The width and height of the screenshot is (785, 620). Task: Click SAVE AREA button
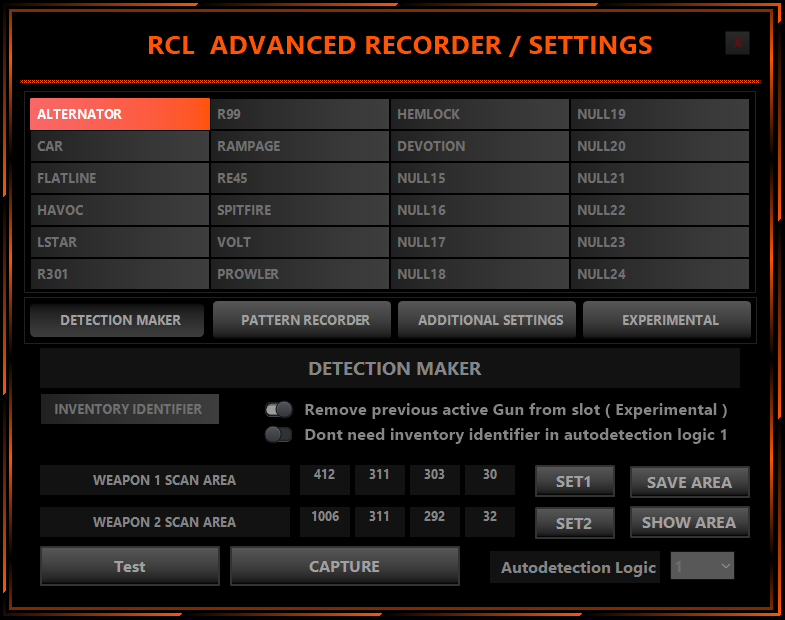click(x=689, y=482)
